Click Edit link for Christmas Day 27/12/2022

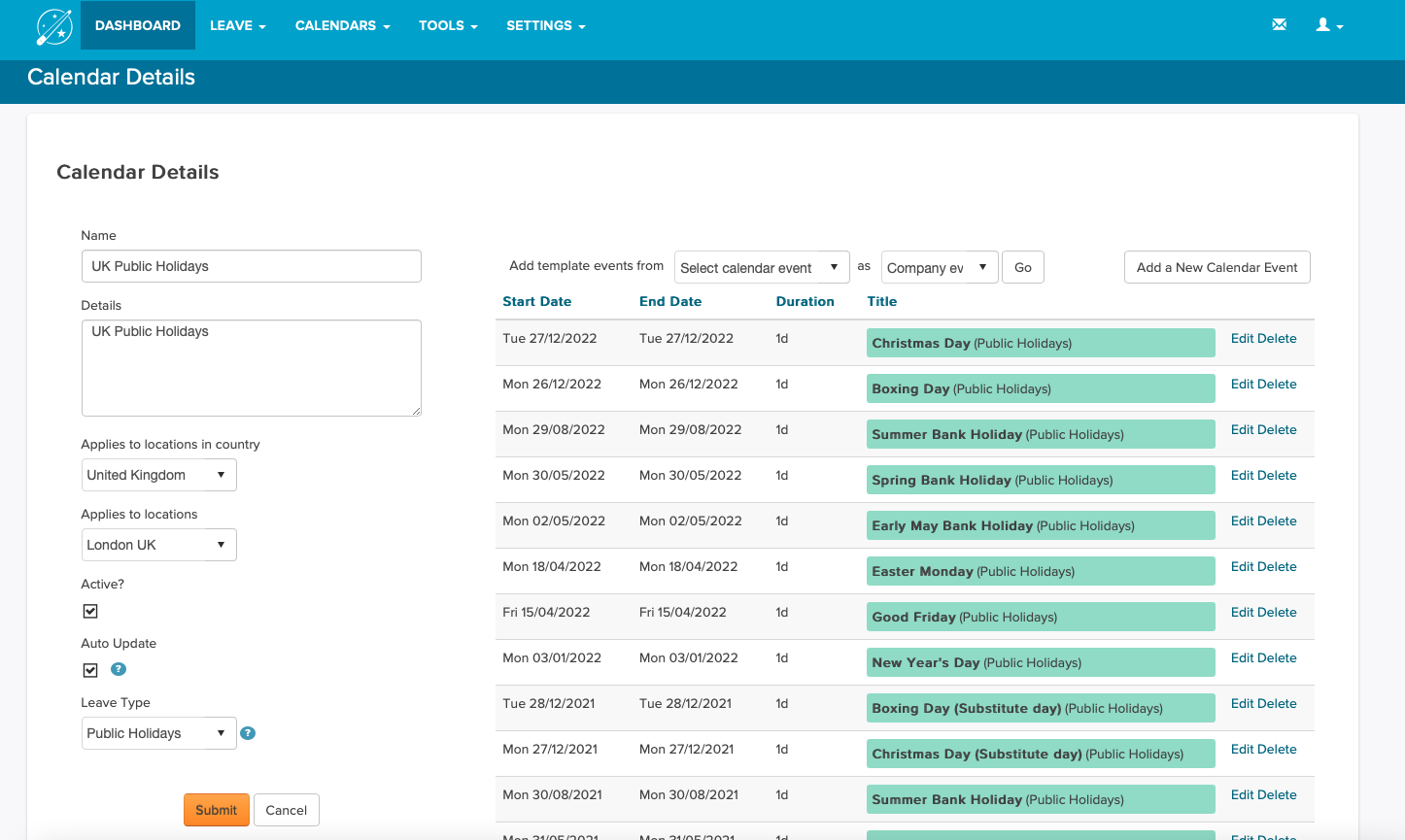tap(1242, 338)
